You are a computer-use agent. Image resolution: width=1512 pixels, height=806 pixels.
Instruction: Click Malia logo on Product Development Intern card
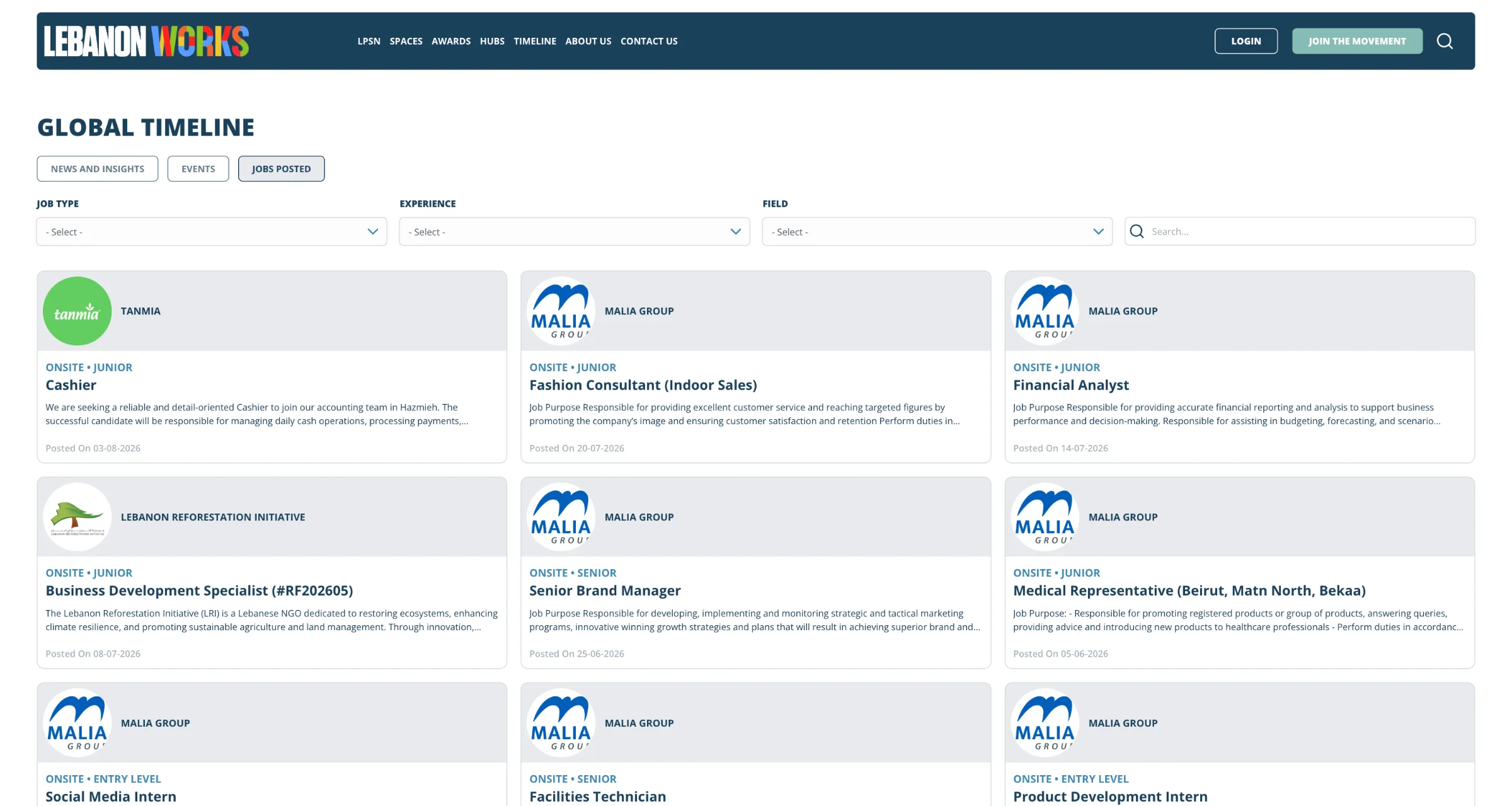1045,723
